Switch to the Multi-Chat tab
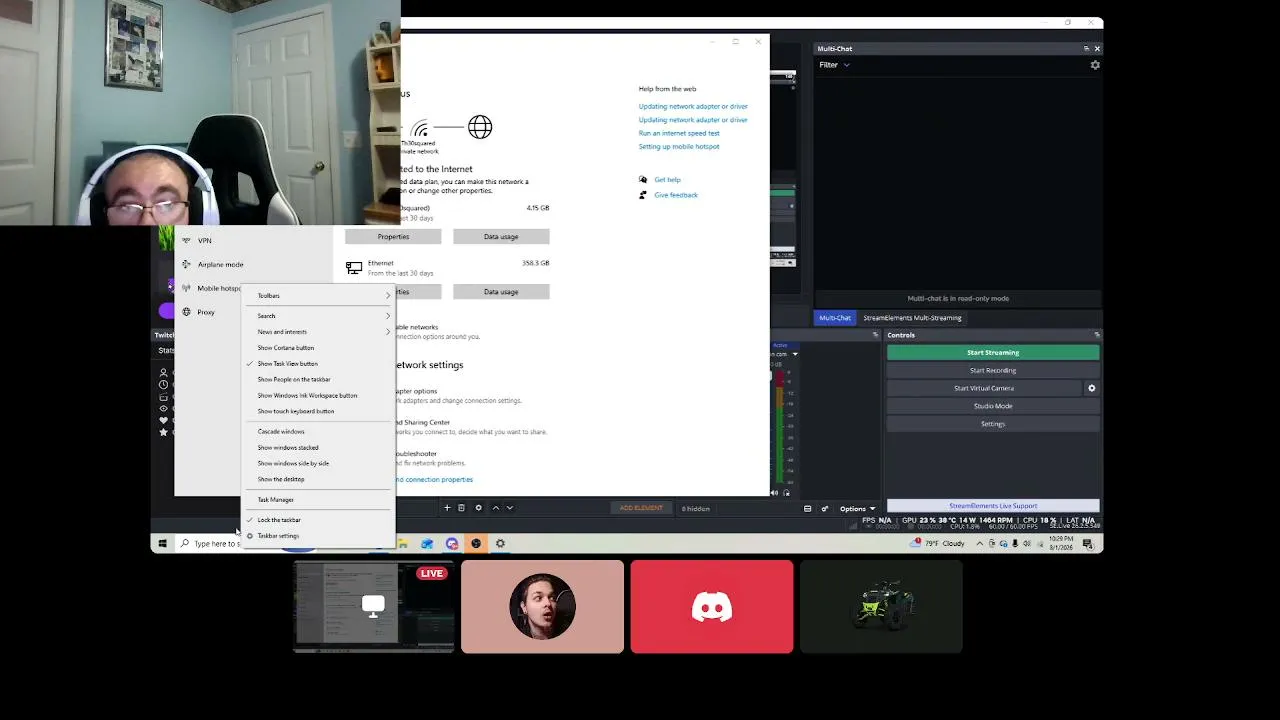The image size is (1280, 720). (x=835, y=318)
